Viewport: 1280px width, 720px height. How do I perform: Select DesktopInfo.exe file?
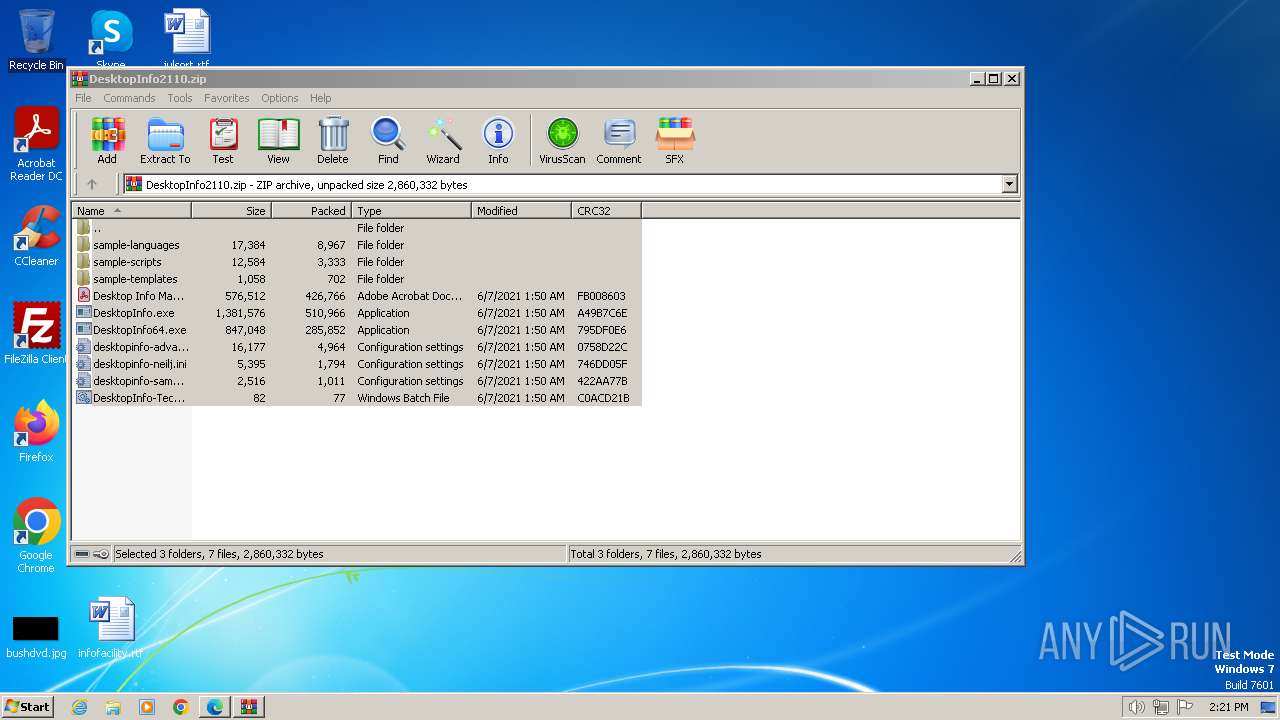click(x=356, y=313)
